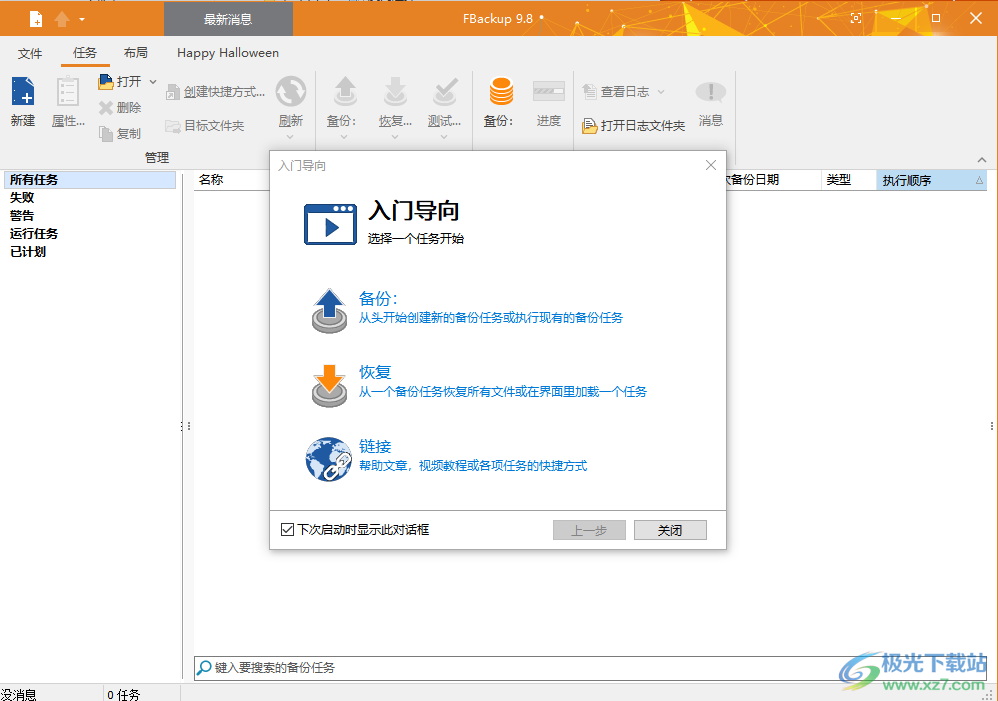Click the Restore (恢复) wizard link
The height and width of the screenshot is (701, 998).
pyautogui.click(x=375, y=372)
